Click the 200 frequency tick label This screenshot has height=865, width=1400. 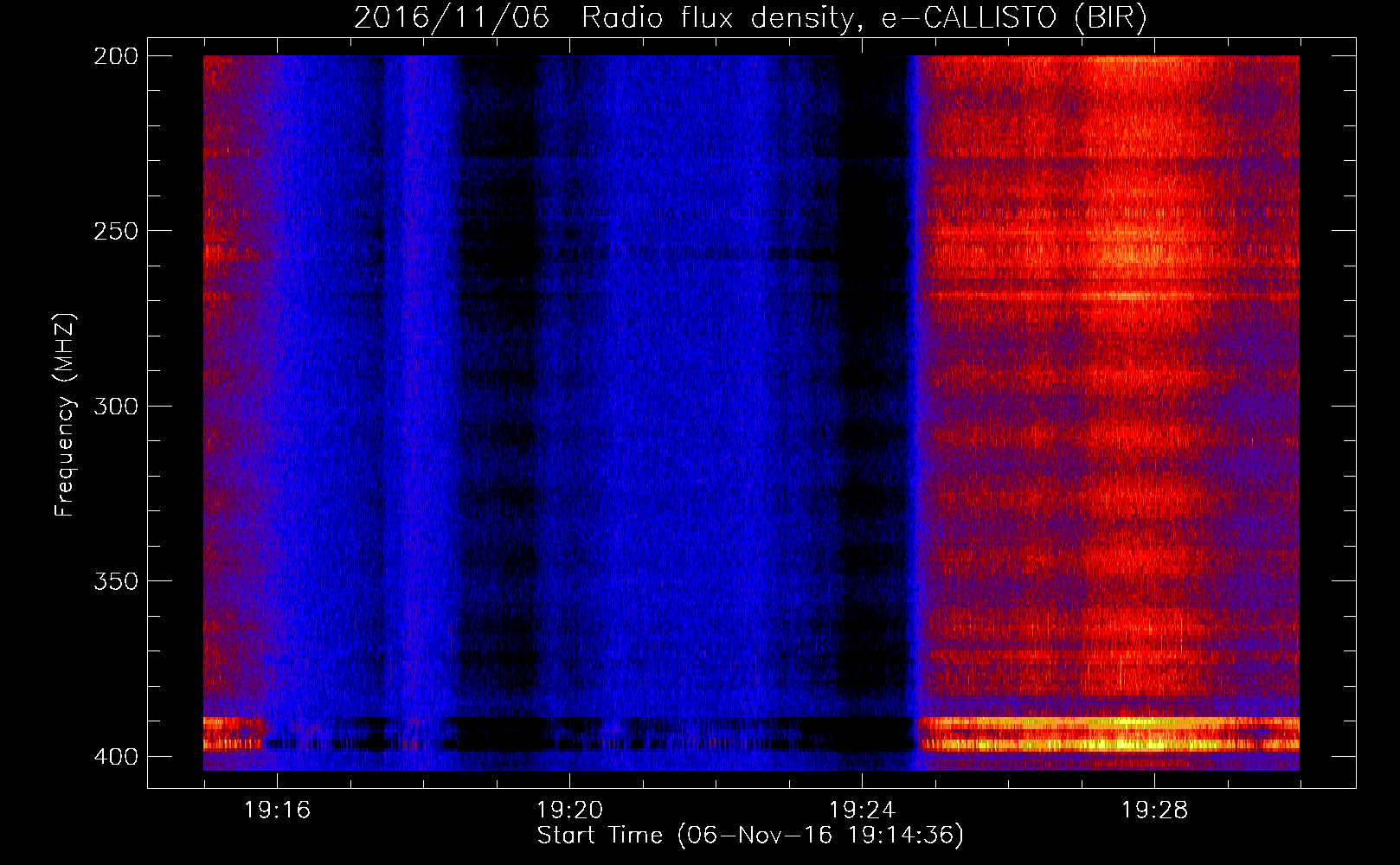click(116, 56)
